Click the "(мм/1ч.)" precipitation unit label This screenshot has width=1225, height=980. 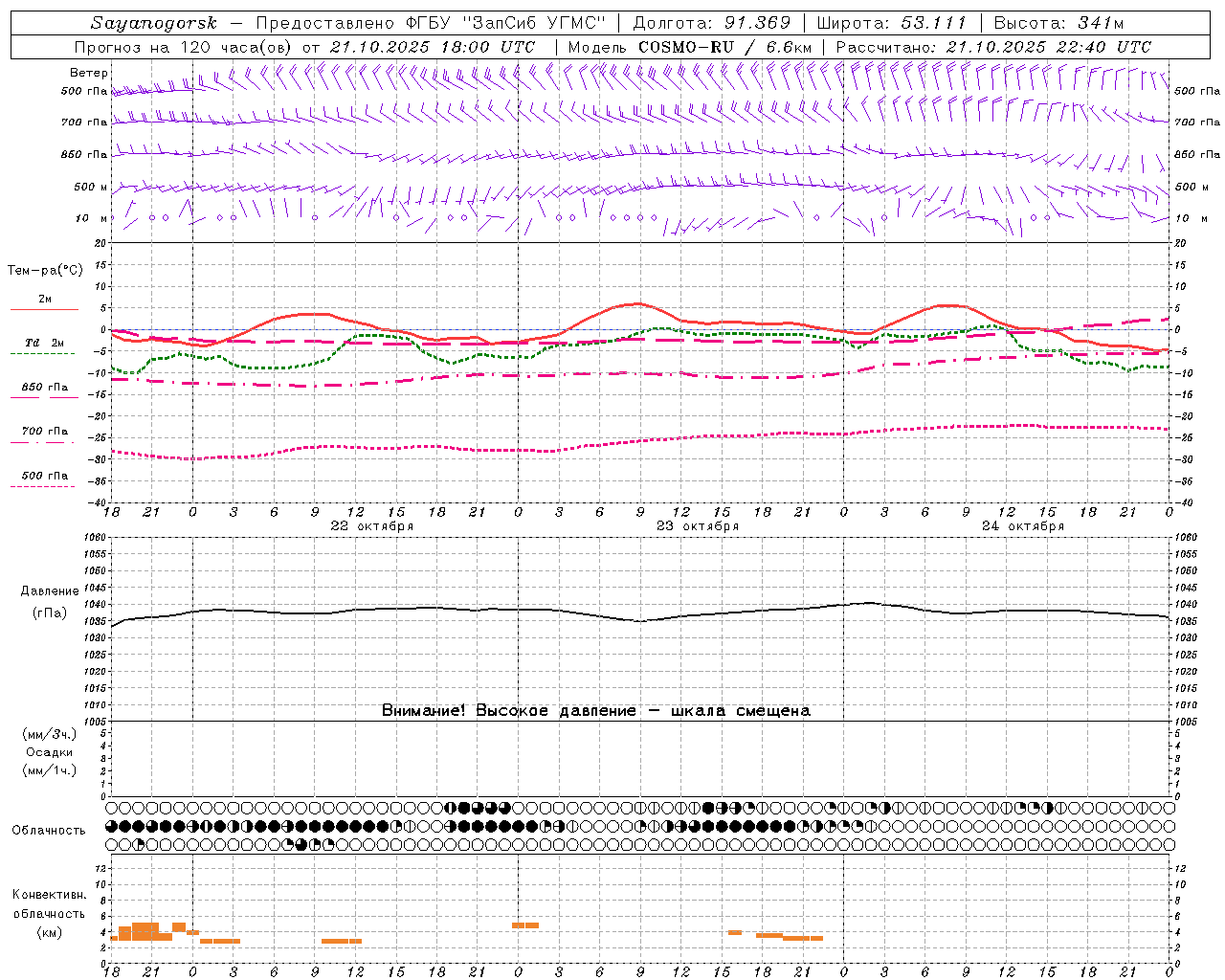pyautogui.click(x=50, y=770)
